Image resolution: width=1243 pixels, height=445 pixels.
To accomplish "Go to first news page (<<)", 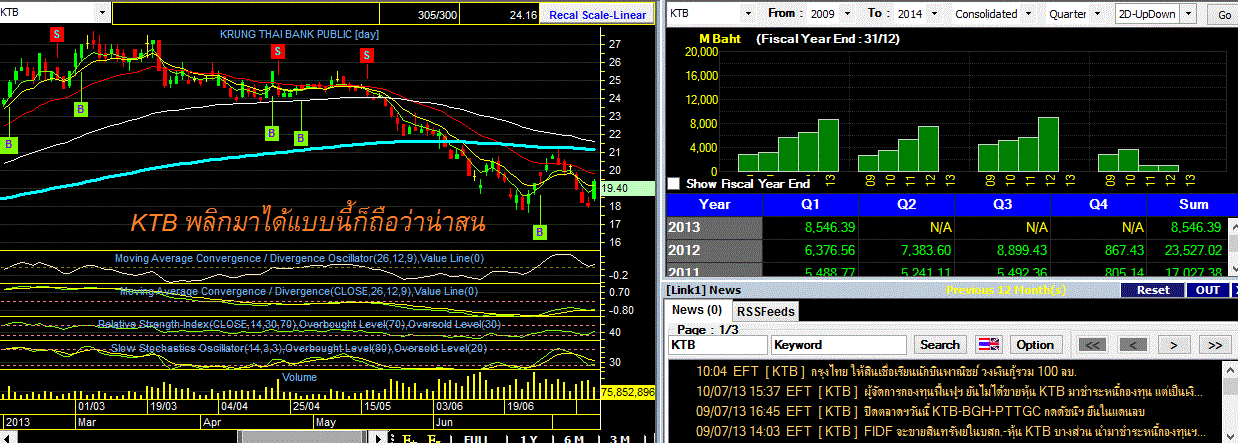I will [x=1093, y=345].
